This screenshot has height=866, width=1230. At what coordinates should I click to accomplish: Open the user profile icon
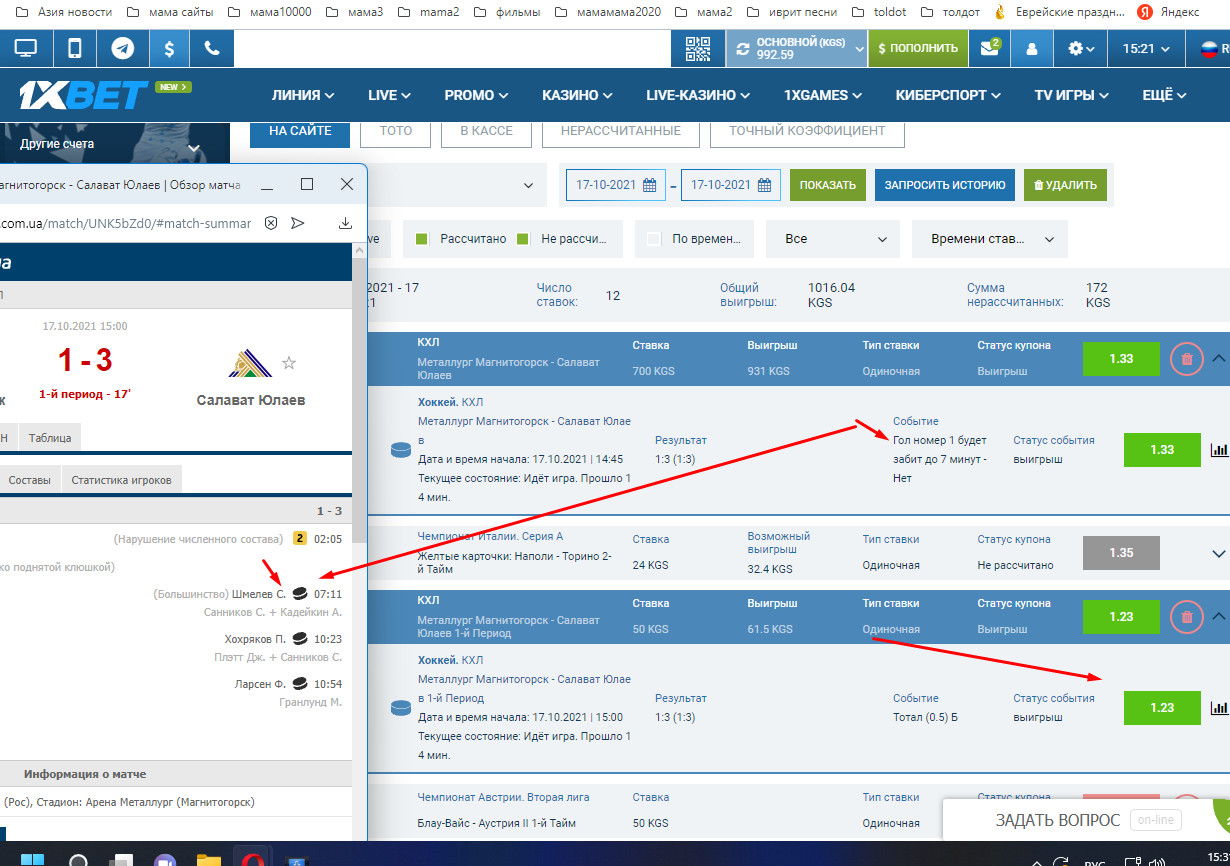click(1032, 48)
